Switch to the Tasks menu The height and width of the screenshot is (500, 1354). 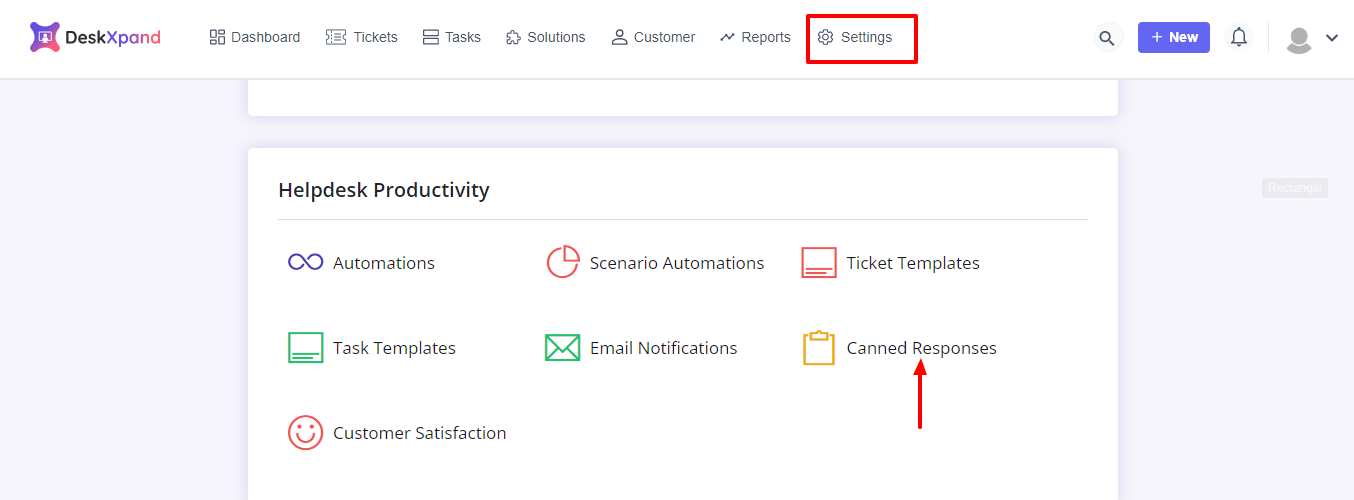click(451, 37)
